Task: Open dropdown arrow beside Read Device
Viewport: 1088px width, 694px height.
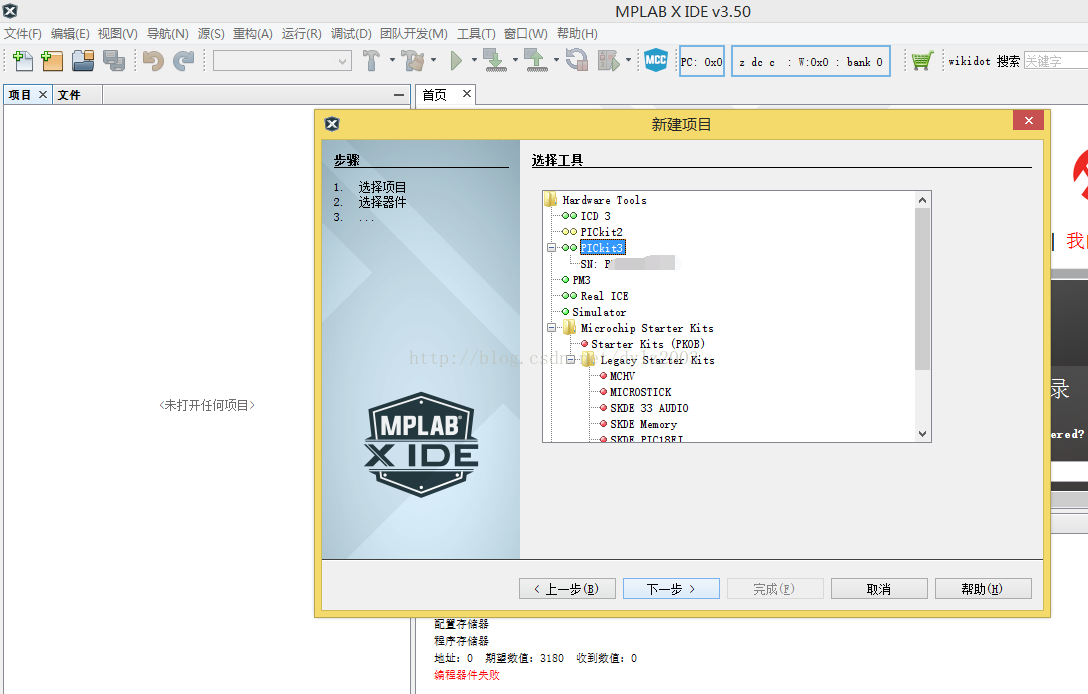Action: (556, 60)
